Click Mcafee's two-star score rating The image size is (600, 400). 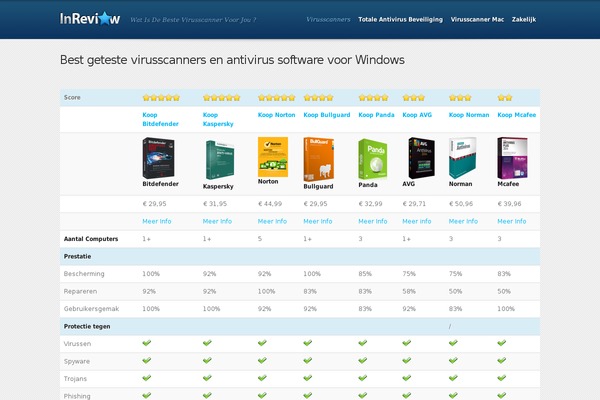(505, 98)
